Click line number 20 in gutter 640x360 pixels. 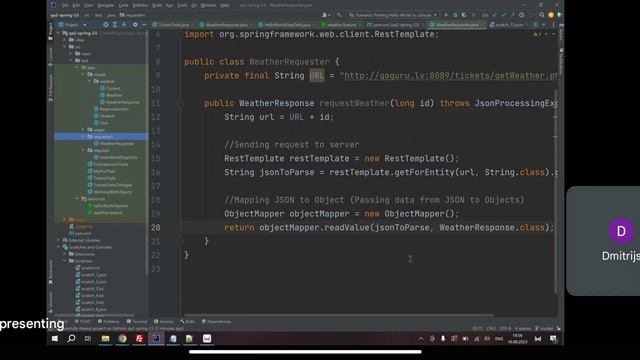click(156, 228)
